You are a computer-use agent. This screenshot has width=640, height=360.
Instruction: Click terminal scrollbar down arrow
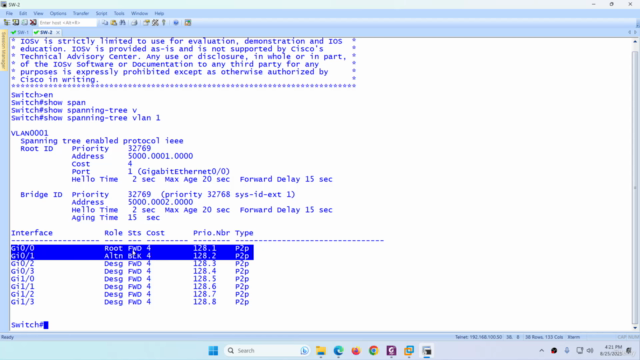click(x=635, y=328)
